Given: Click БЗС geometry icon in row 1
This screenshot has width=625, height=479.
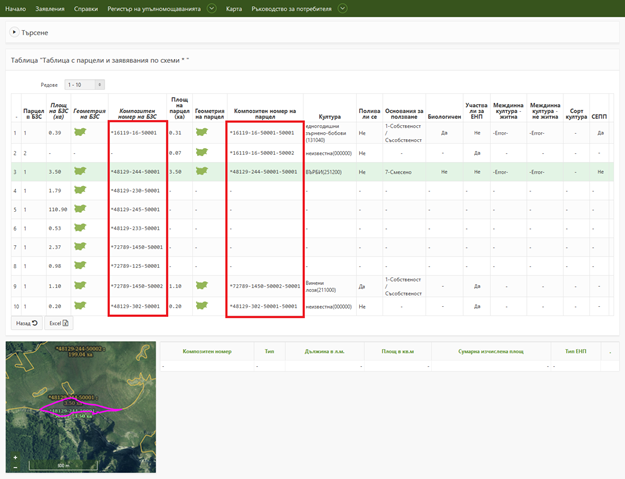Looking at the screenshot, I should coord(80,132).
